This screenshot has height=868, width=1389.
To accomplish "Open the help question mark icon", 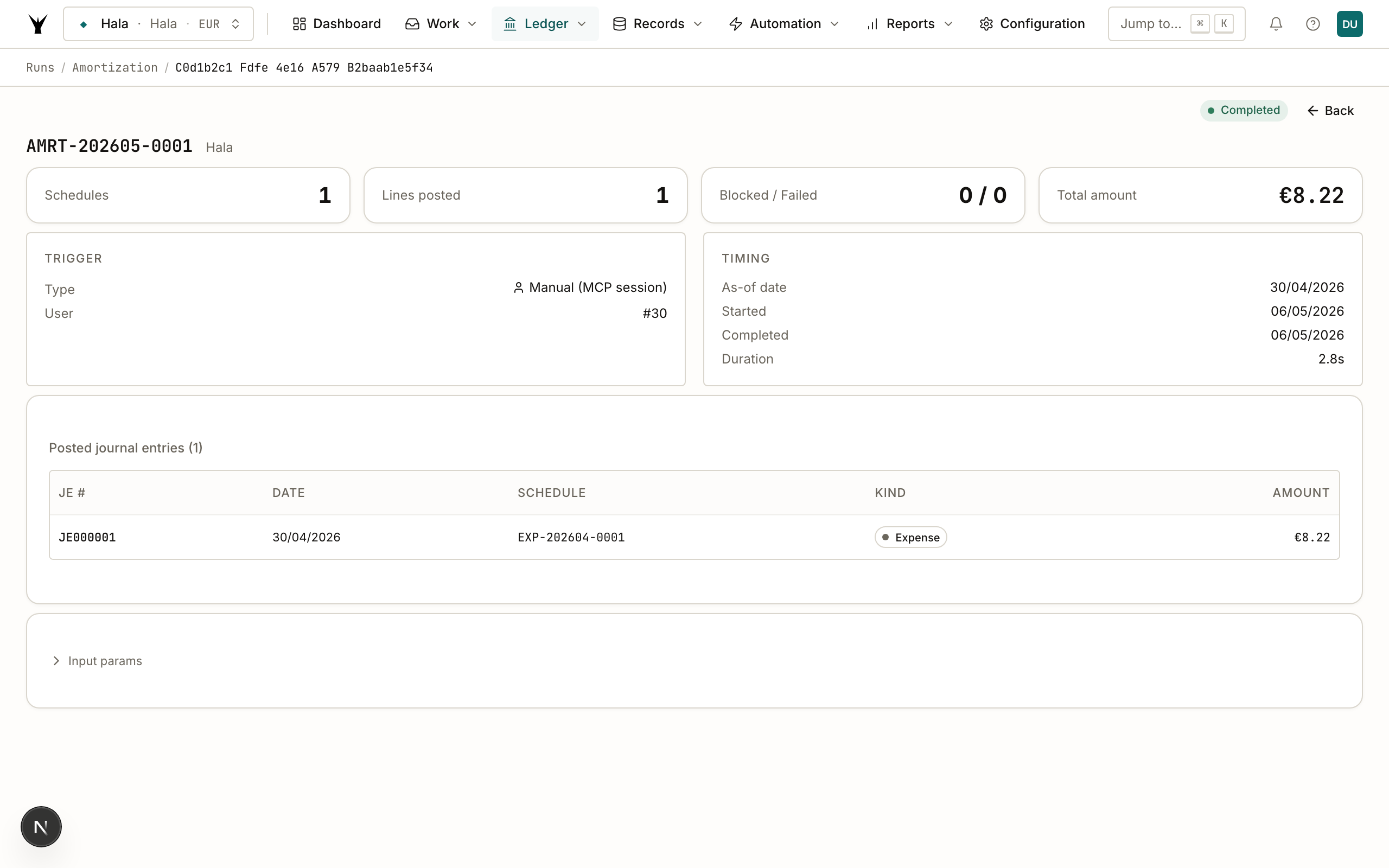I will pos(1312,23).
